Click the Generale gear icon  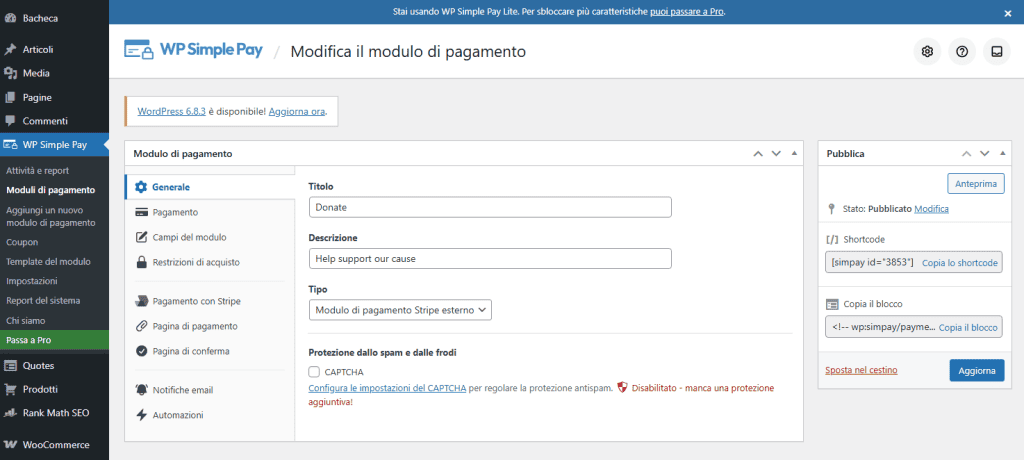pos(140,187)
